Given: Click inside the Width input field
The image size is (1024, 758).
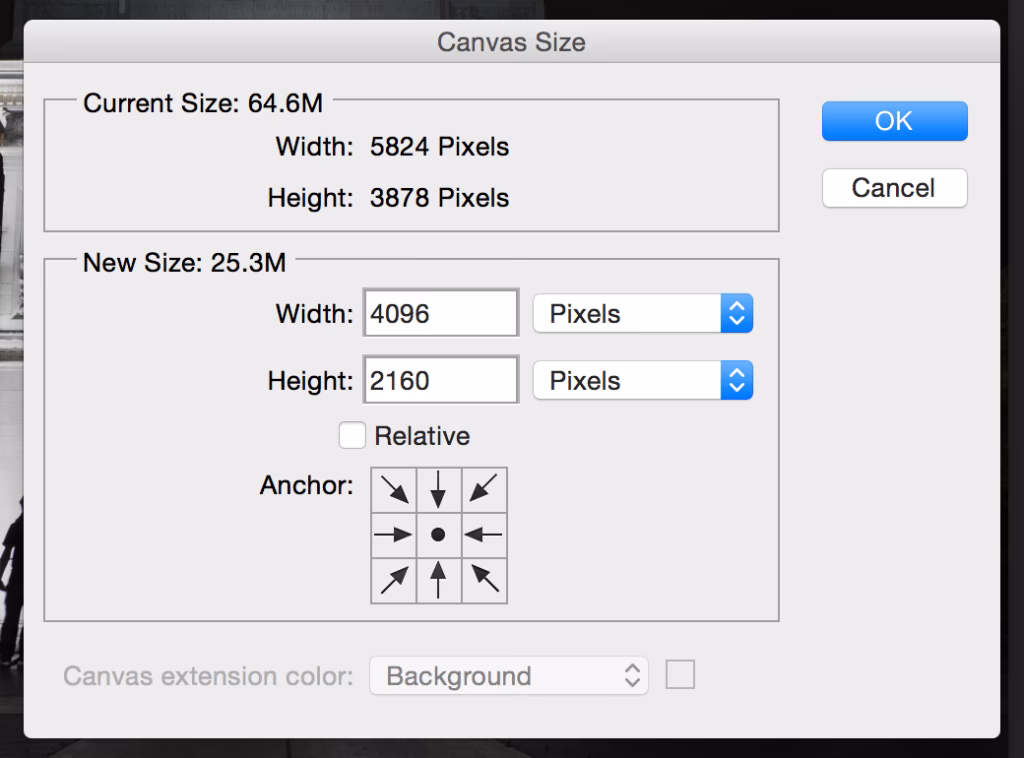Looking at the screenshot, I should click(440, 312).
